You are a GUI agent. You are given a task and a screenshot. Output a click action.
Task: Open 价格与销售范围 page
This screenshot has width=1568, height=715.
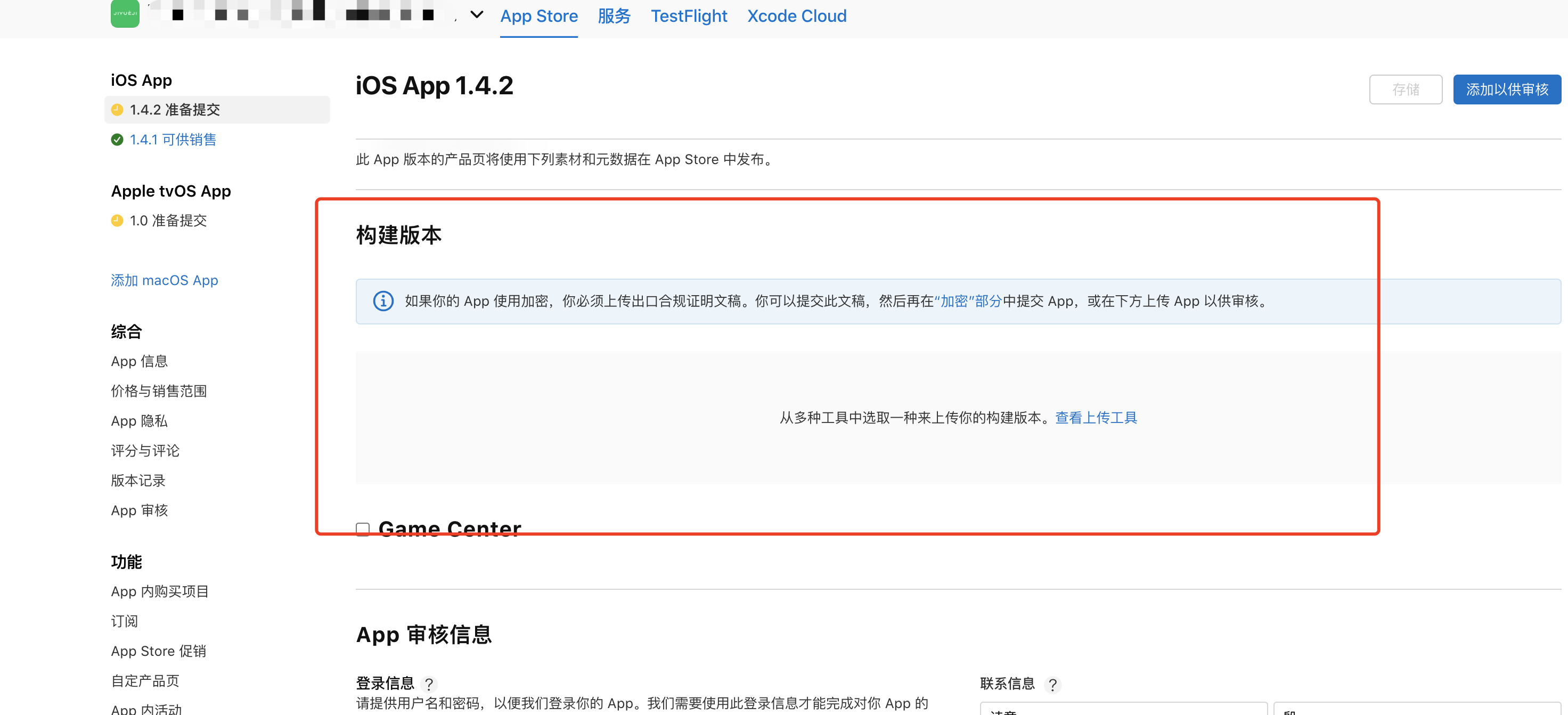pos(159,391)
